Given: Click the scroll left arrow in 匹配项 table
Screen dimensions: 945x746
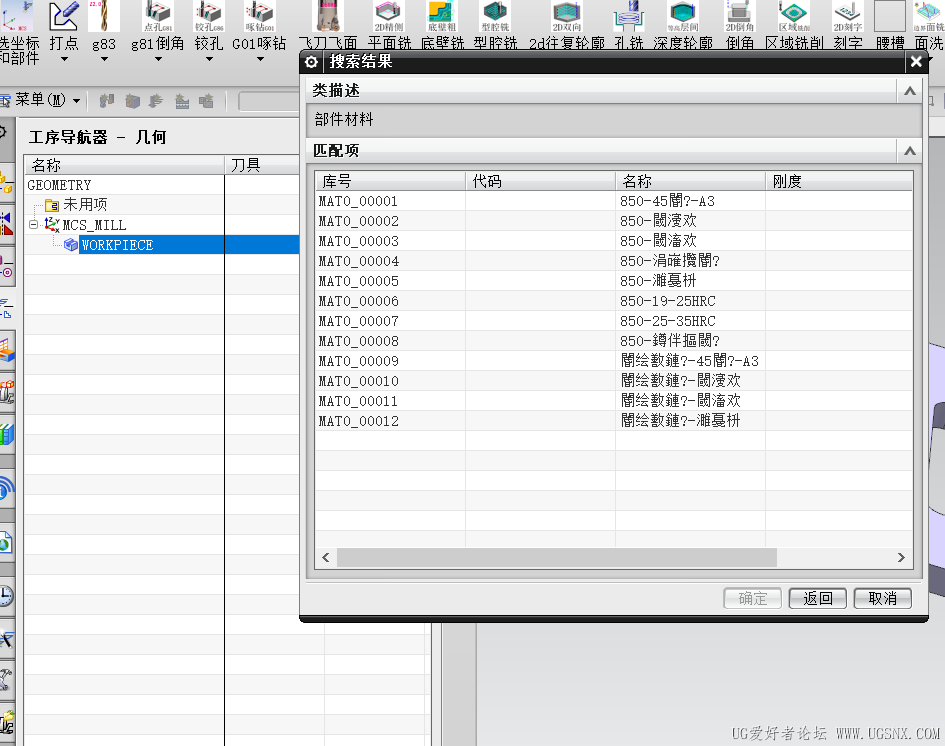Looking at the screenshot, I should [x=326, y=557].
